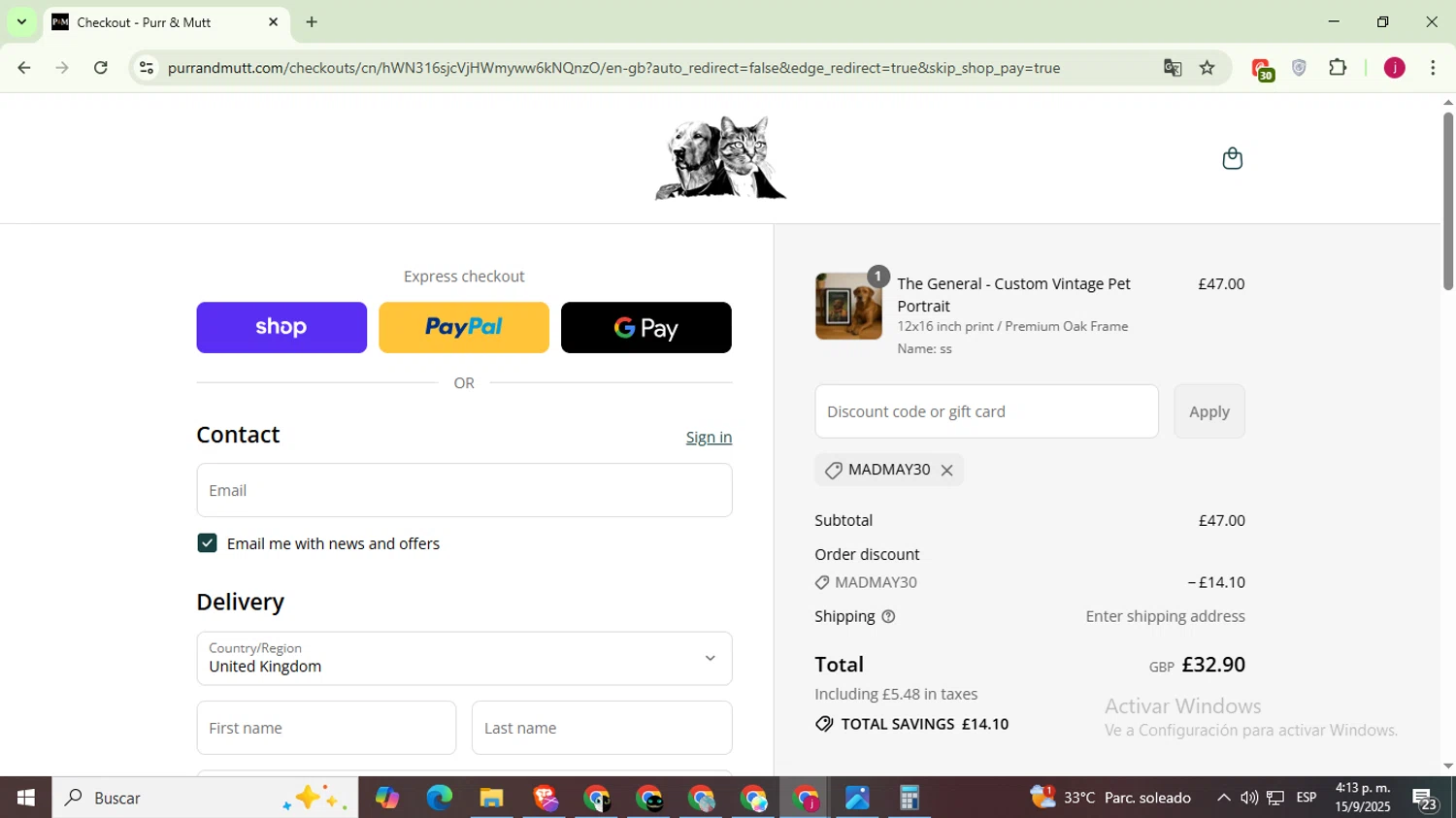Click the Discount code or gift card field

click(x=986, y=411)
